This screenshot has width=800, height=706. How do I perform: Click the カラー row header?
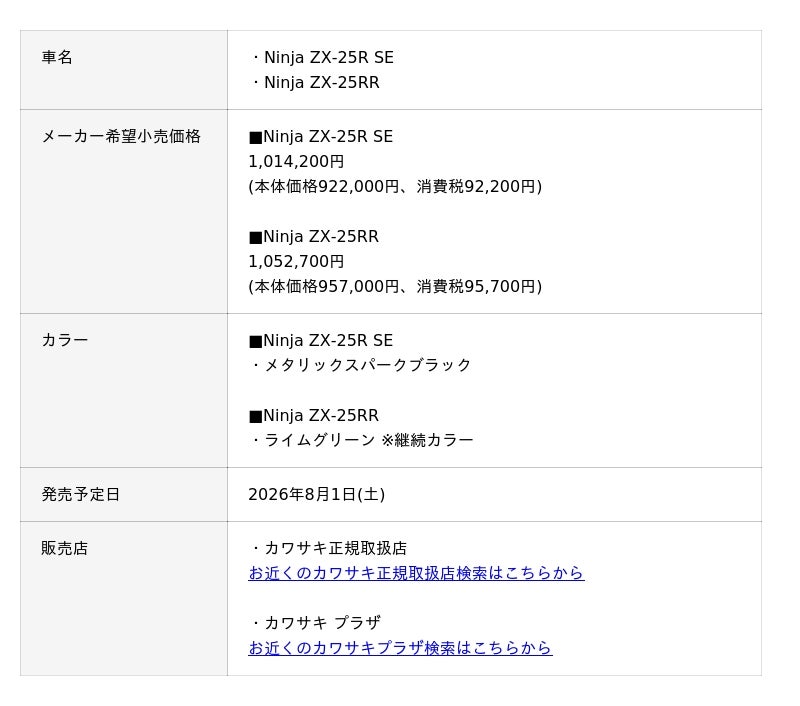click(x=123, y=390)
